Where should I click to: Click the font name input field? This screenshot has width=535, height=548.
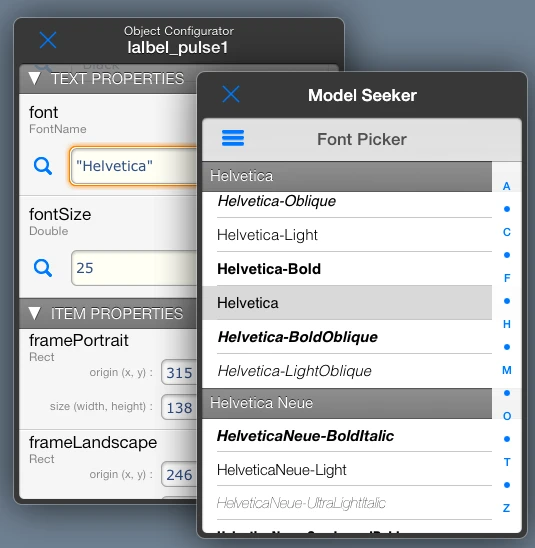coord(133,166)
